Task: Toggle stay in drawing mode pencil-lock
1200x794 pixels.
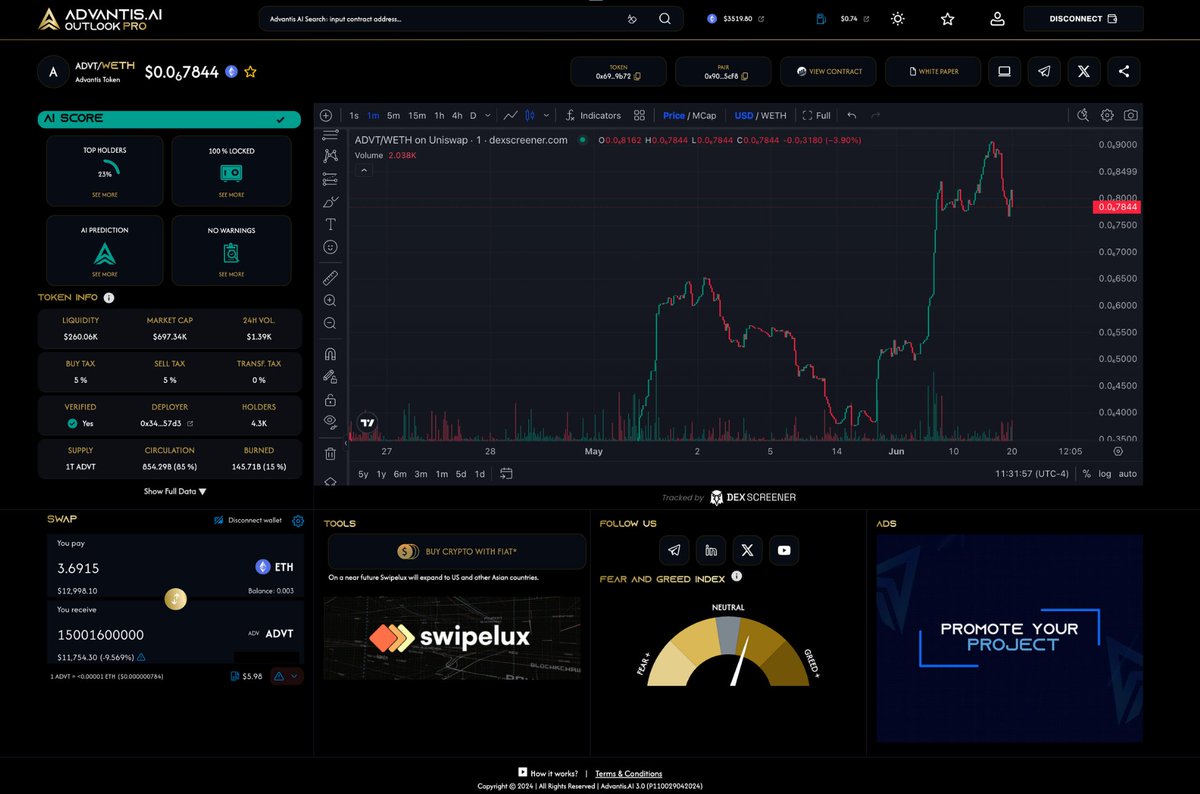Action: tap(331, 376)
